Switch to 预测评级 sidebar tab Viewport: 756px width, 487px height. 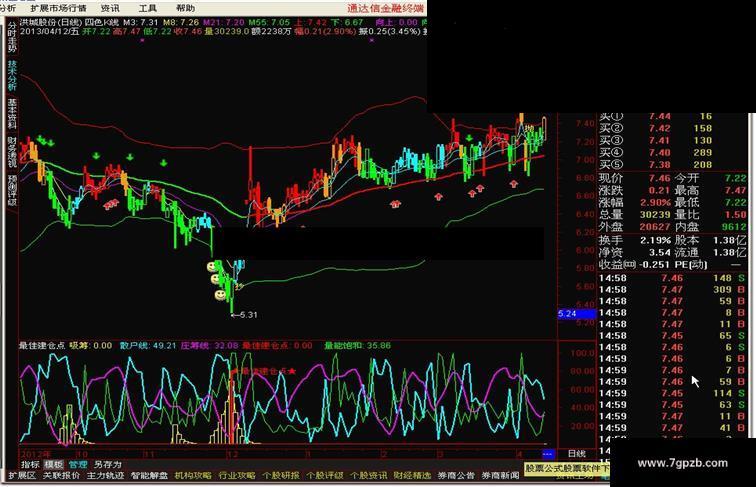[x=12, y=190]
